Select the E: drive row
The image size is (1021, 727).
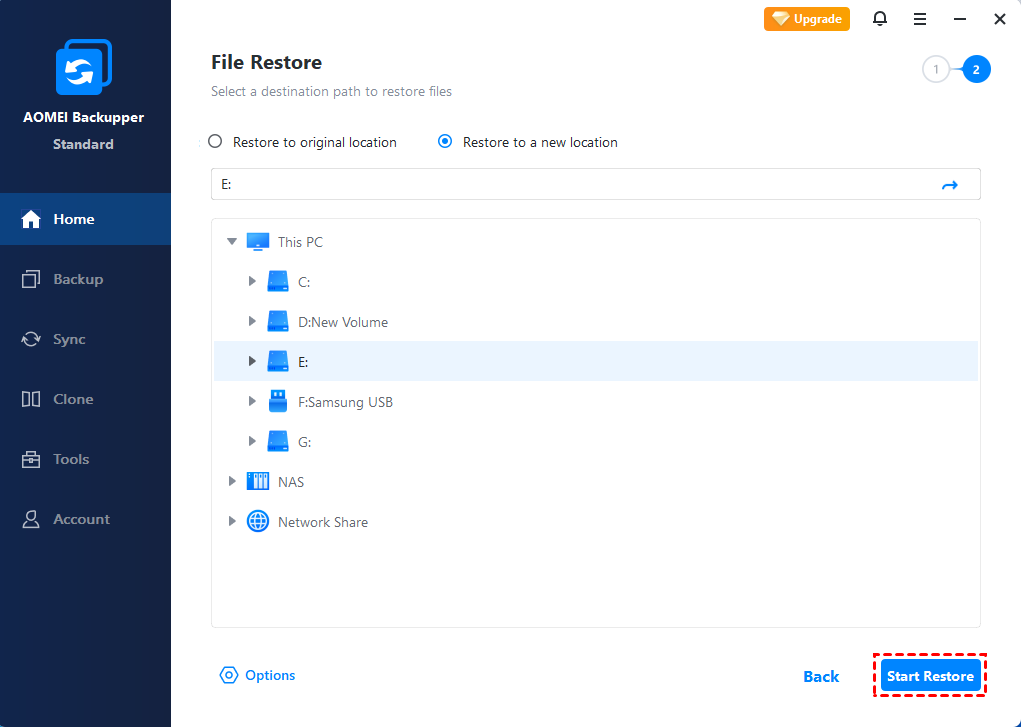coord(303,361)
